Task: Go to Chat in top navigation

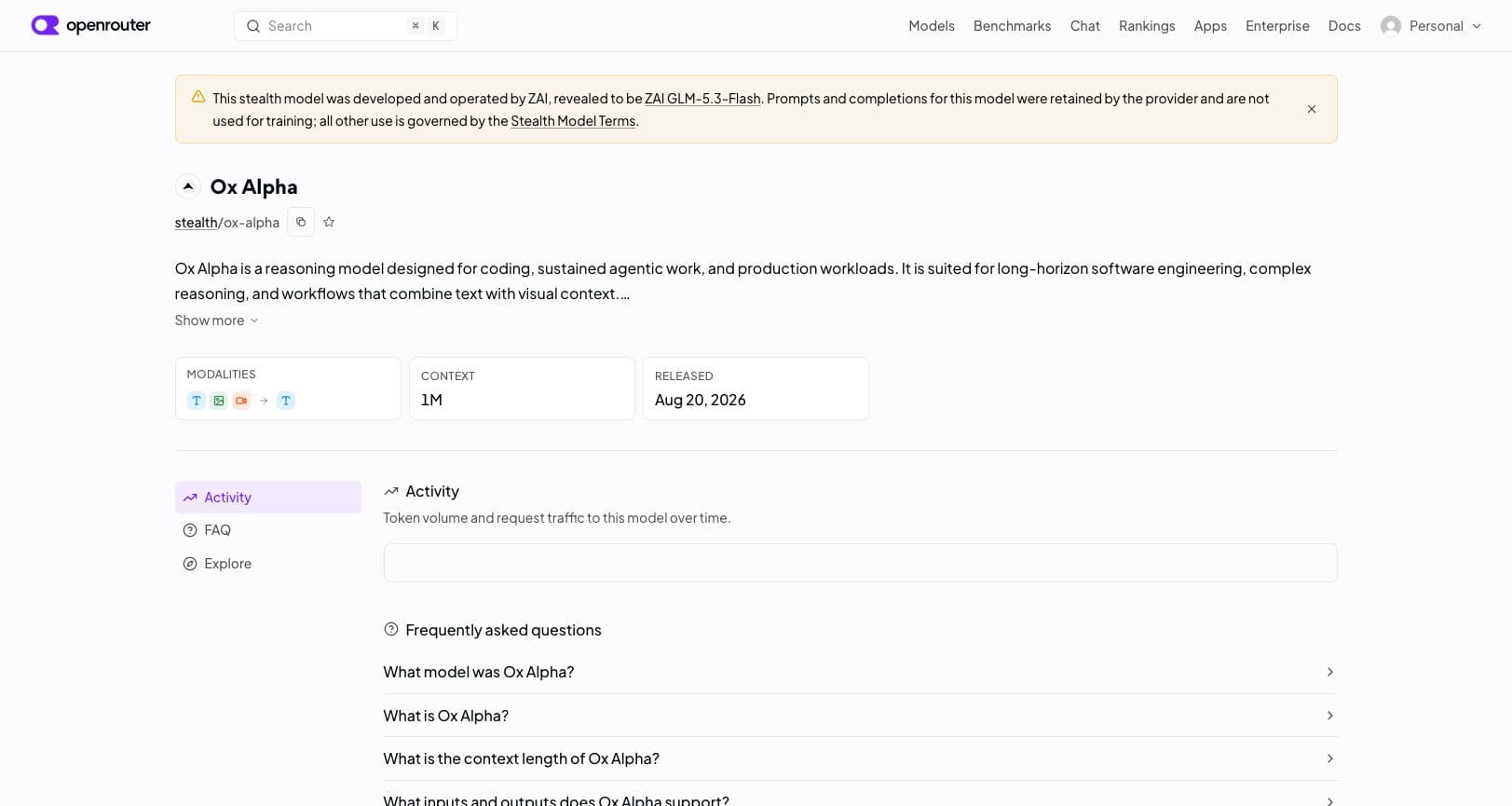Action: coord(1084,26)
